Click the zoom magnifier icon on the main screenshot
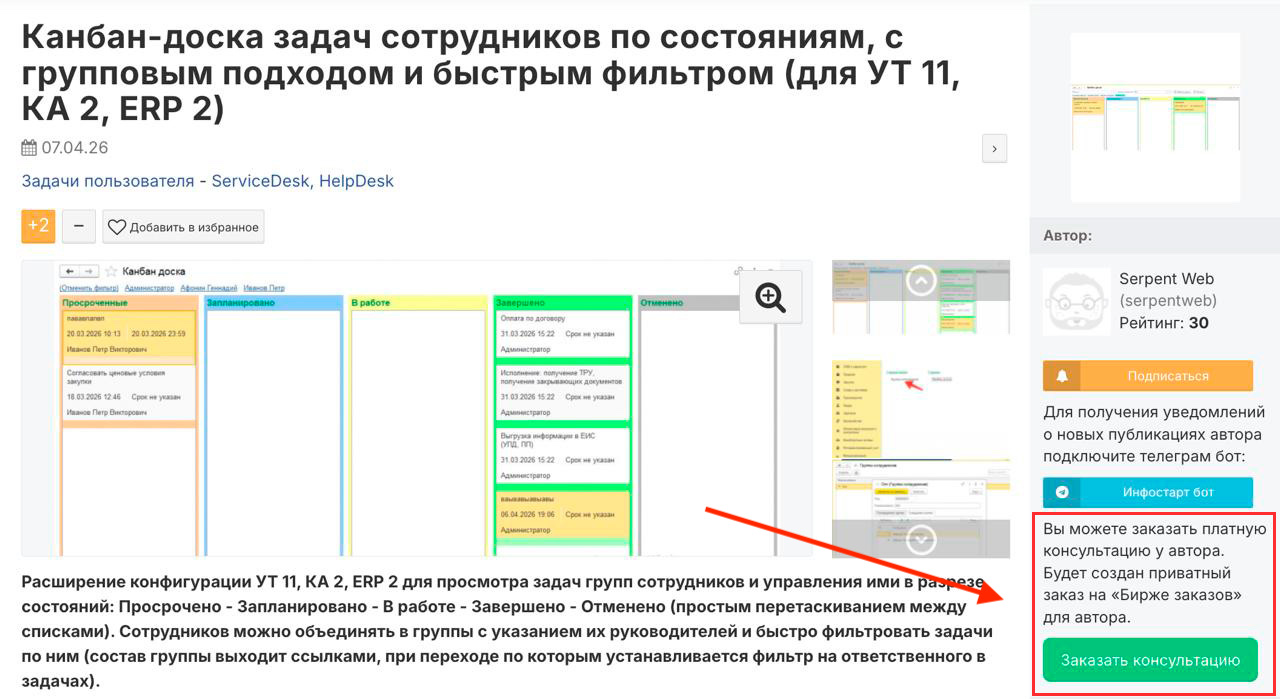The image size is (1280, 699). [x=770, y=297]
